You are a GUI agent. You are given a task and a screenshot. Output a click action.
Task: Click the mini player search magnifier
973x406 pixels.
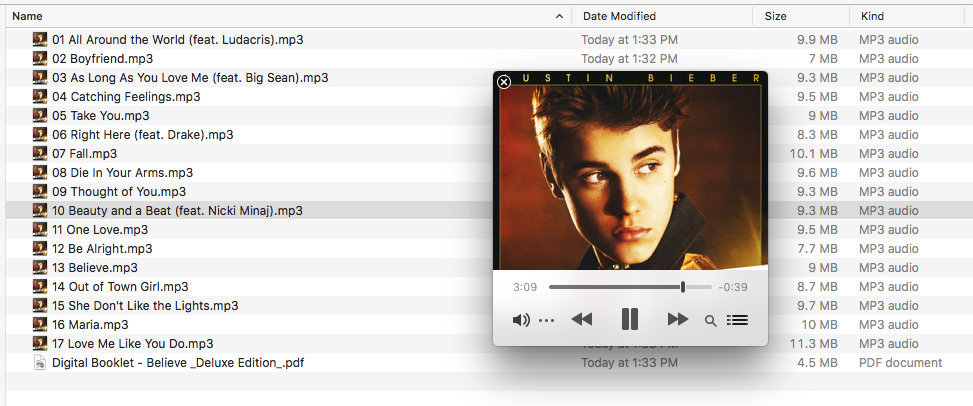click(711, 320)
